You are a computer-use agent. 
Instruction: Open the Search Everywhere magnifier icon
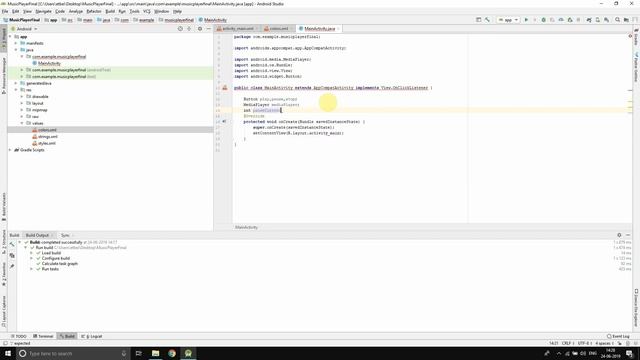[x=618, y=20]
